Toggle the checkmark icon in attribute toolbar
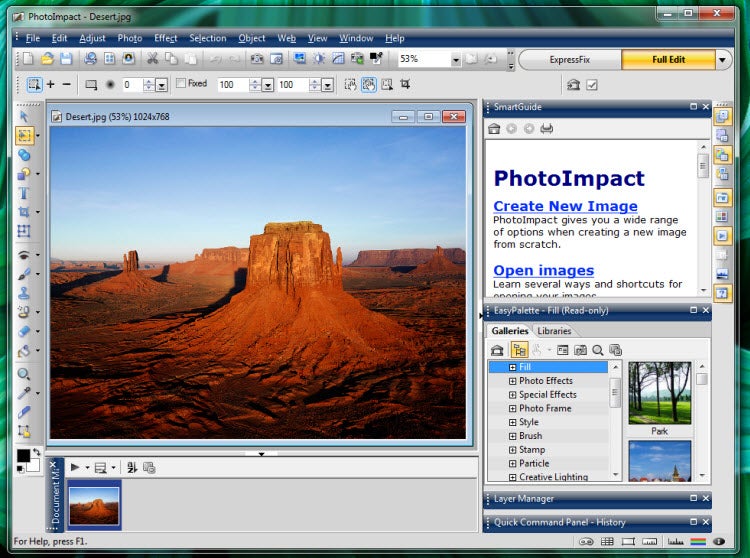 (x=592, y=85)
